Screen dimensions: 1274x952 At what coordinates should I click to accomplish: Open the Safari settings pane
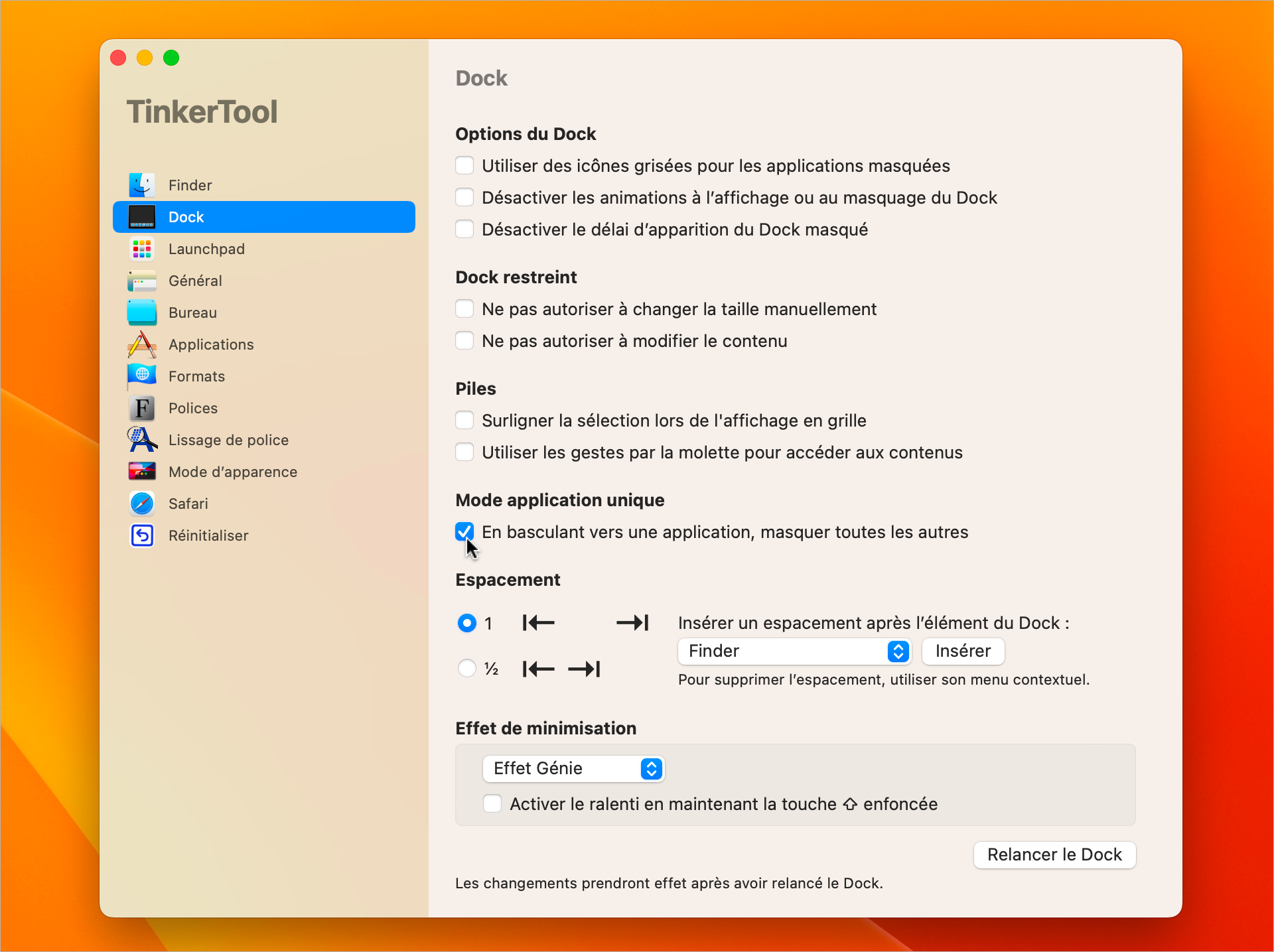click(264, 504)
